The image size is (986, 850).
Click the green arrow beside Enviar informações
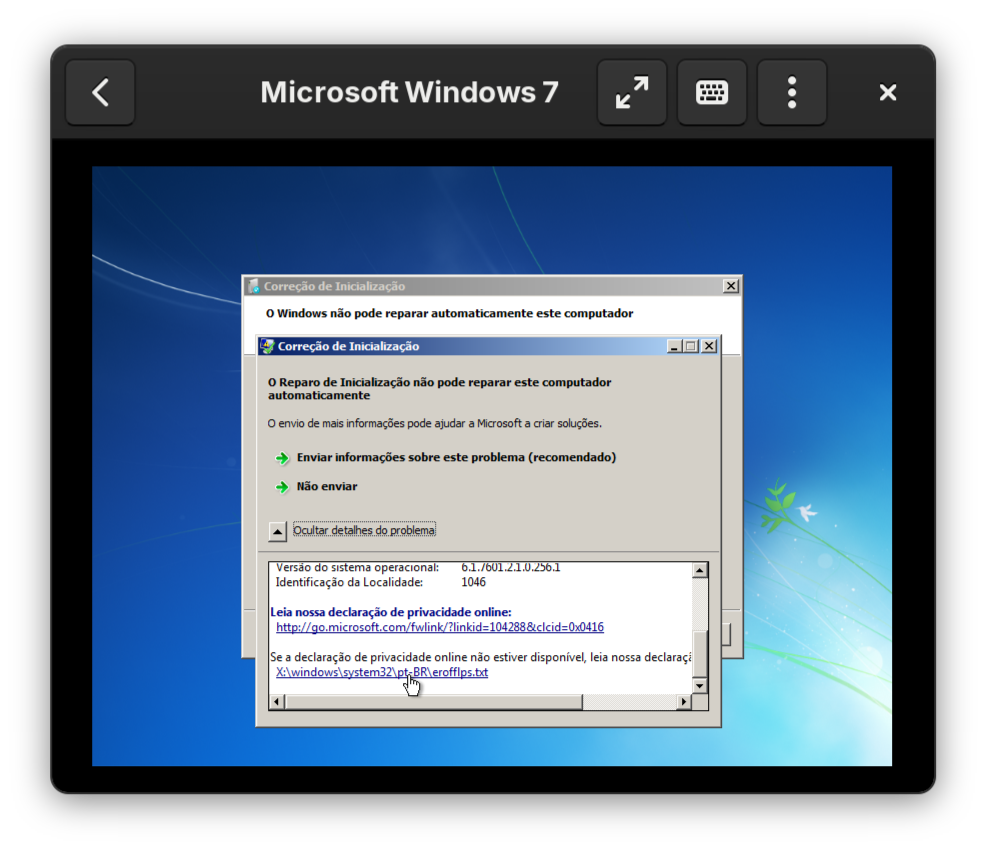tap(282, 458)
